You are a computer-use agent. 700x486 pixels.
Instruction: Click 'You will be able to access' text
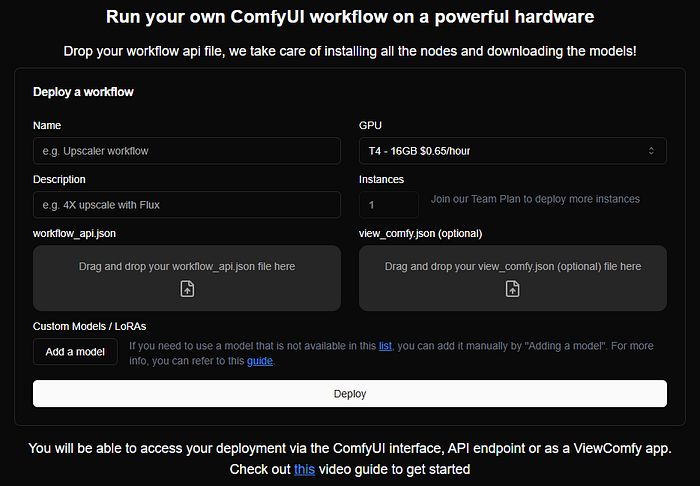[x=350, y=448]
